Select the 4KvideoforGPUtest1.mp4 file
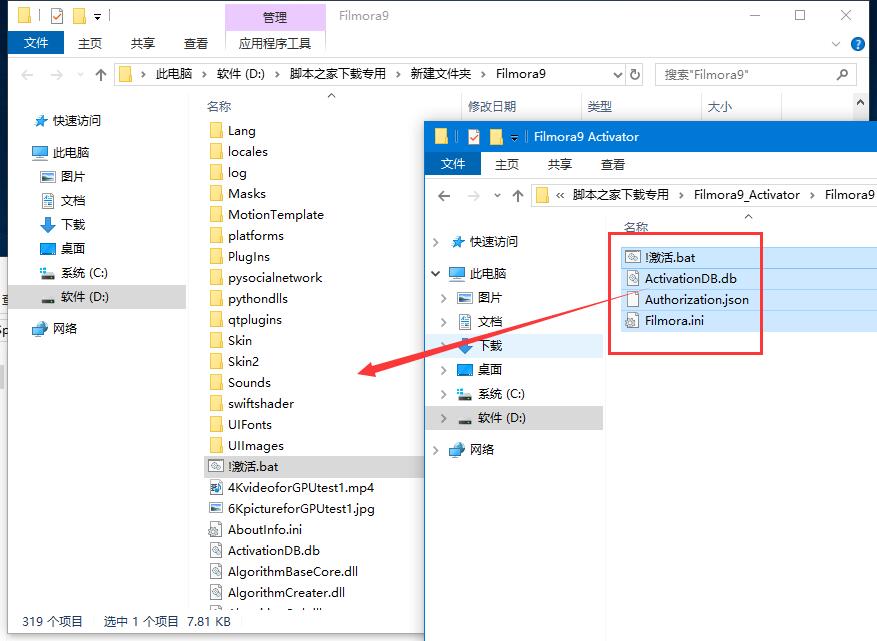Screen dimensions: 877x641 pos(301,488)
